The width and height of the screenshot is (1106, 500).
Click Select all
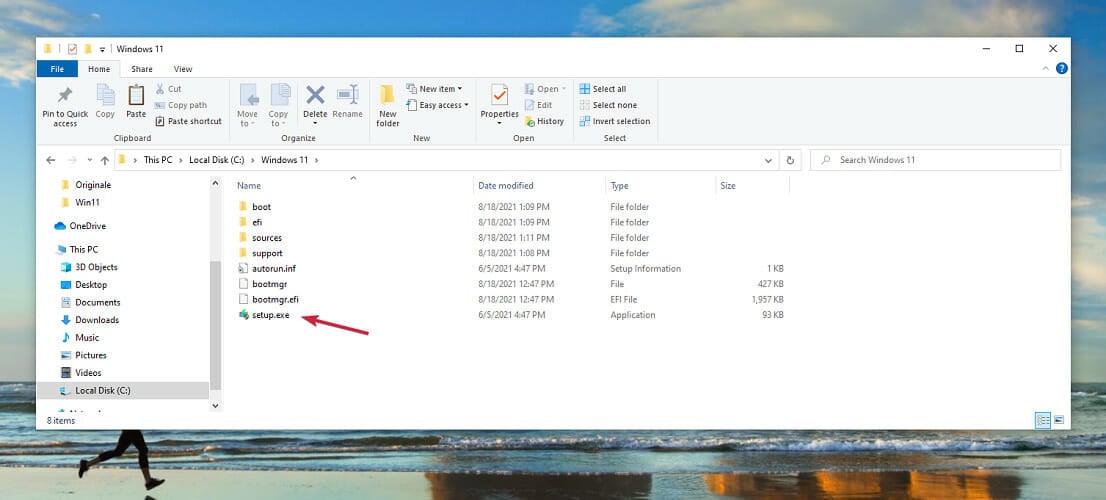tap(603, 89)
